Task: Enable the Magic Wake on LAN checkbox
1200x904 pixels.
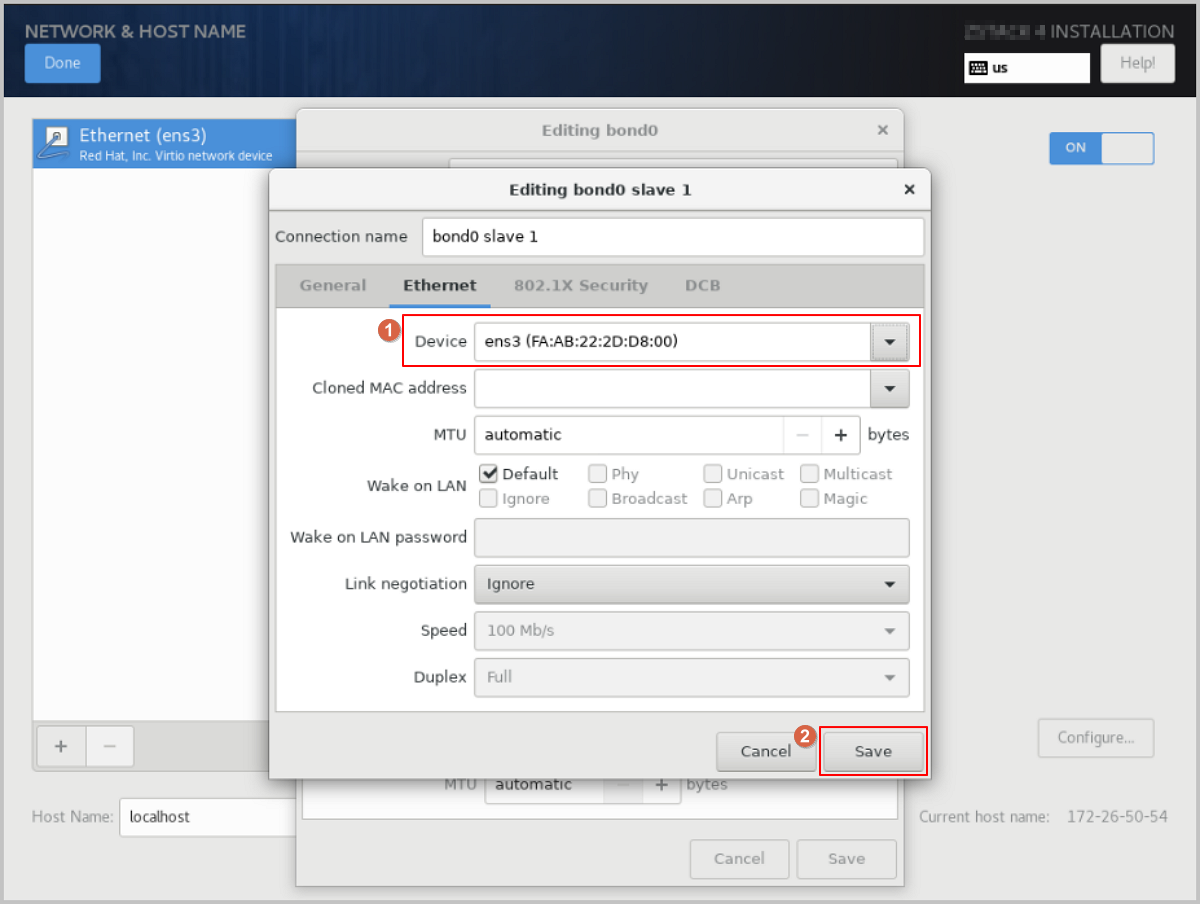Action: (x=809, y=498)
